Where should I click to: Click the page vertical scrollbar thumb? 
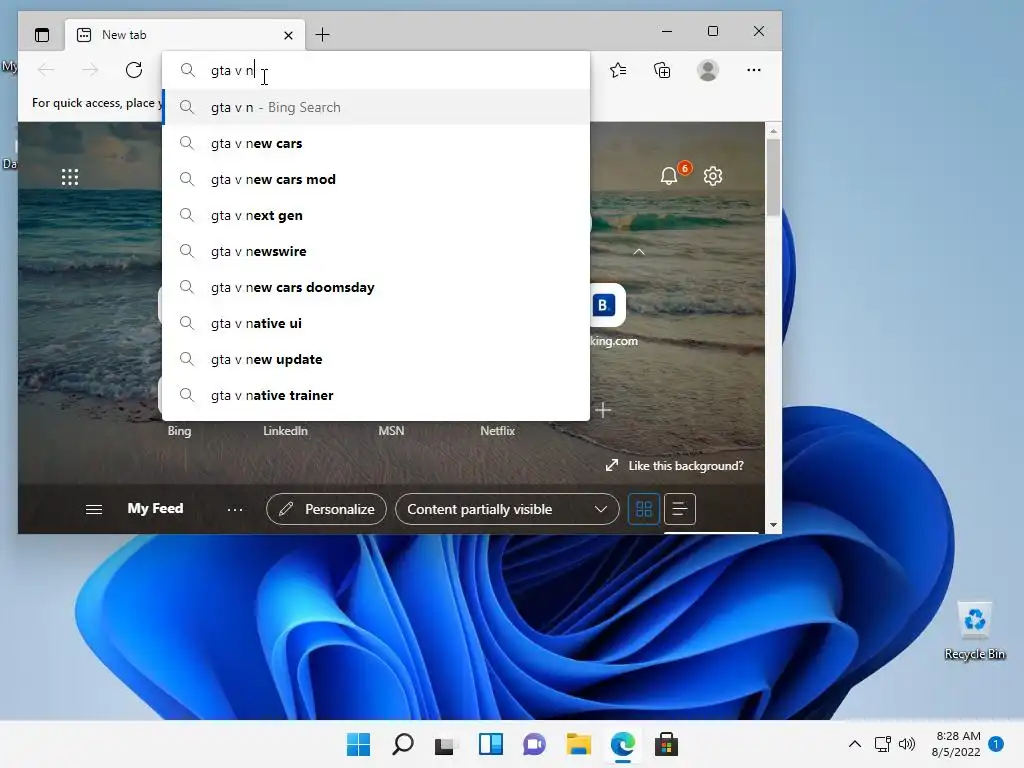point(773,177)
